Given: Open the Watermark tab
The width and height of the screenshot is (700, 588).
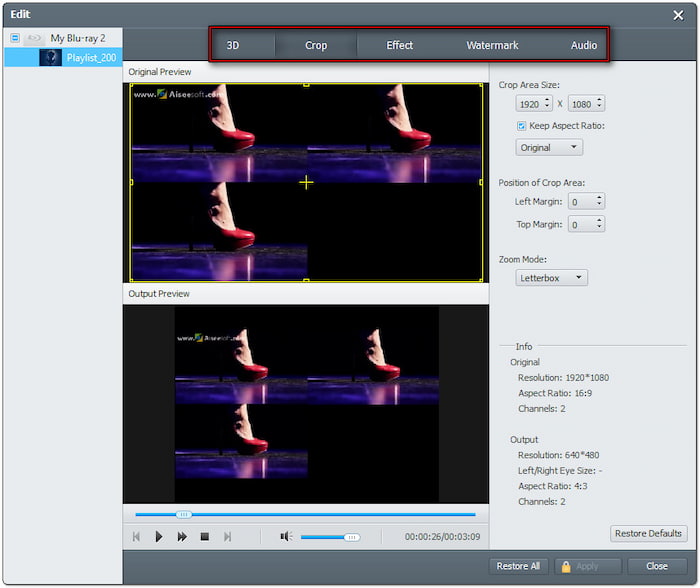Looking at the screenshot, I should pos(492,45).
